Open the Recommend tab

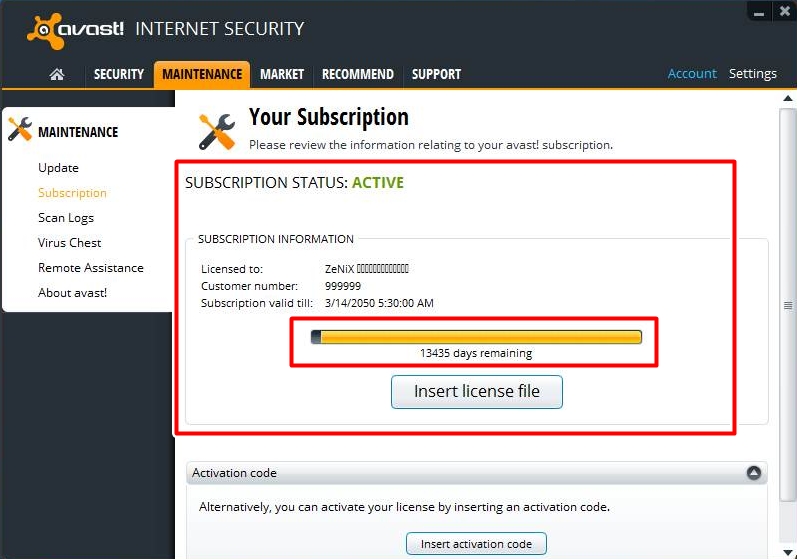[x=357, y=74]
